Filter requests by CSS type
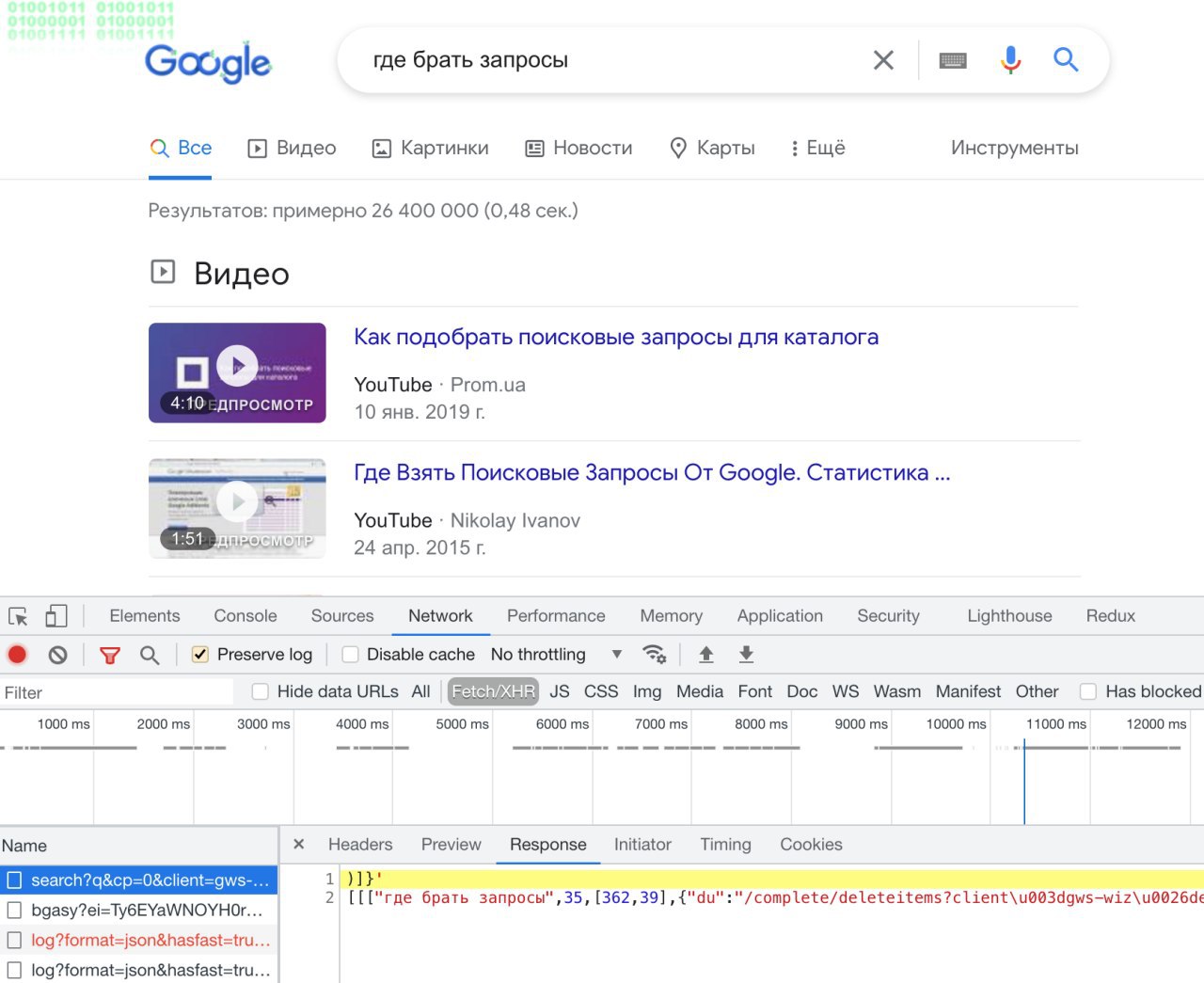1204x983 pixels. (x=601, y=691)
